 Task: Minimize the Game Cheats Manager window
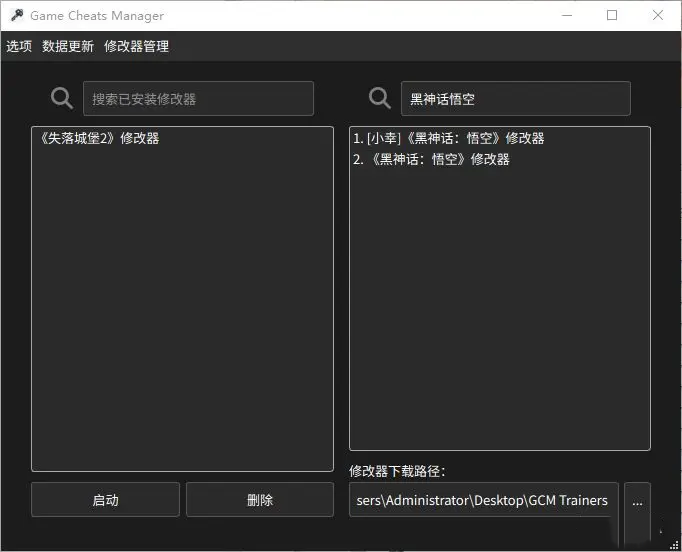coord(567,16)
